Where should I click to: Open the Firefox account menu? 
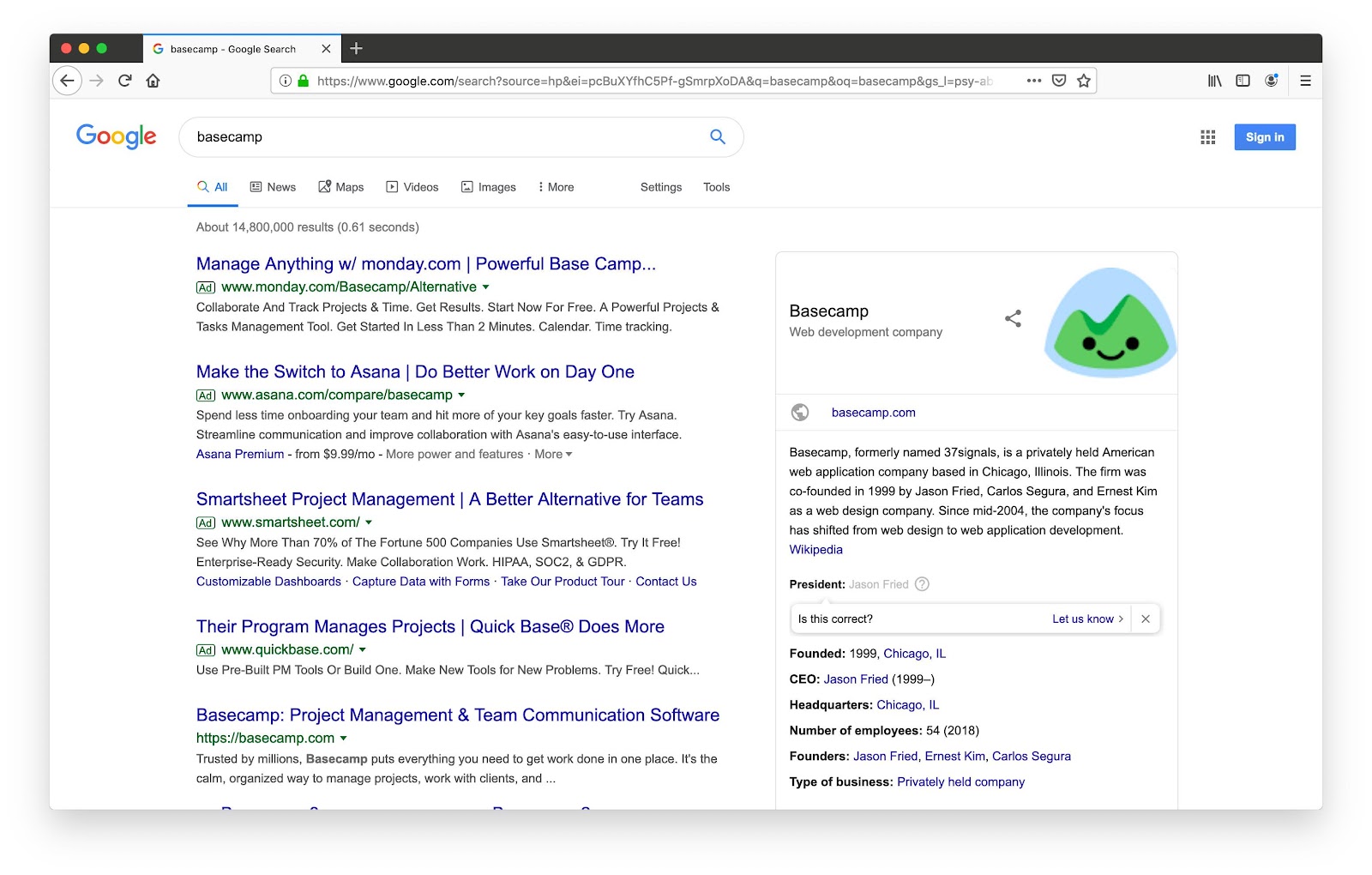pos(1272,81)
